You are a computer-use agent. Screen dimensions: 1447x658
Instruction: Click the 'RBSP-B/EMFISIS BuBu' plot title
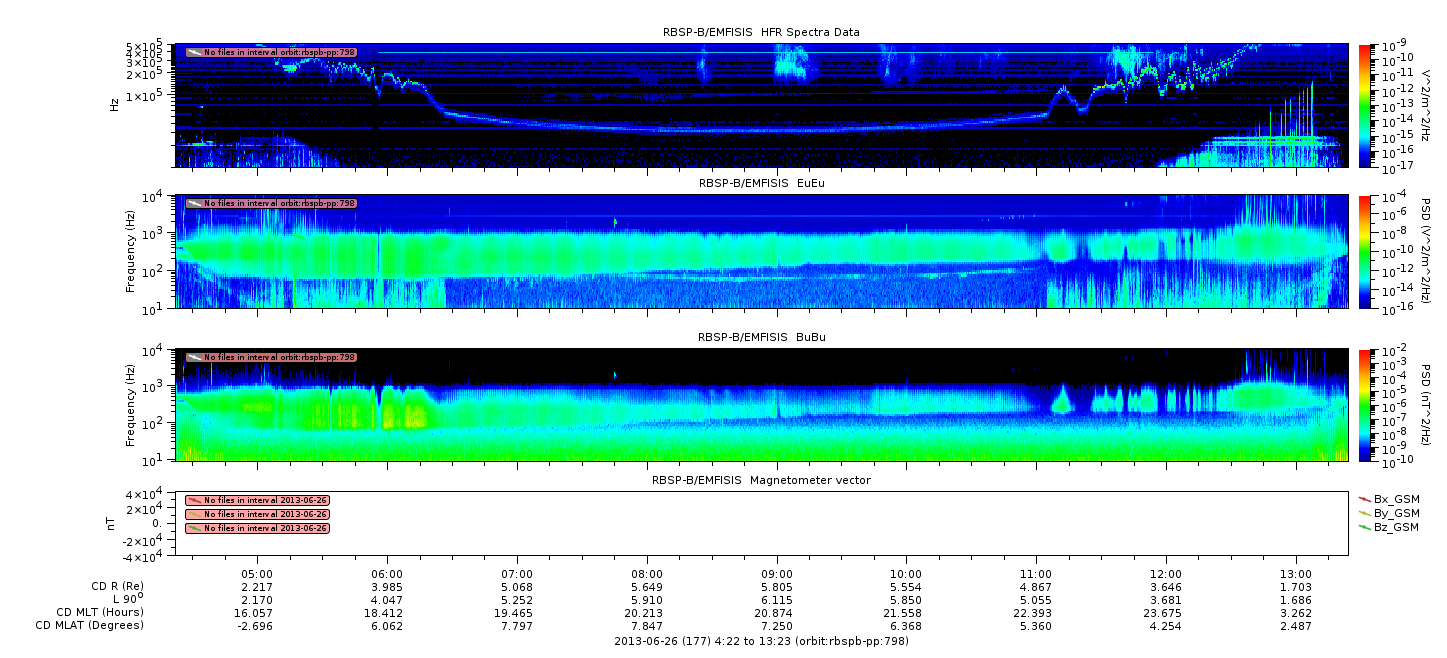pyautogui.click(x=761, y=338)
